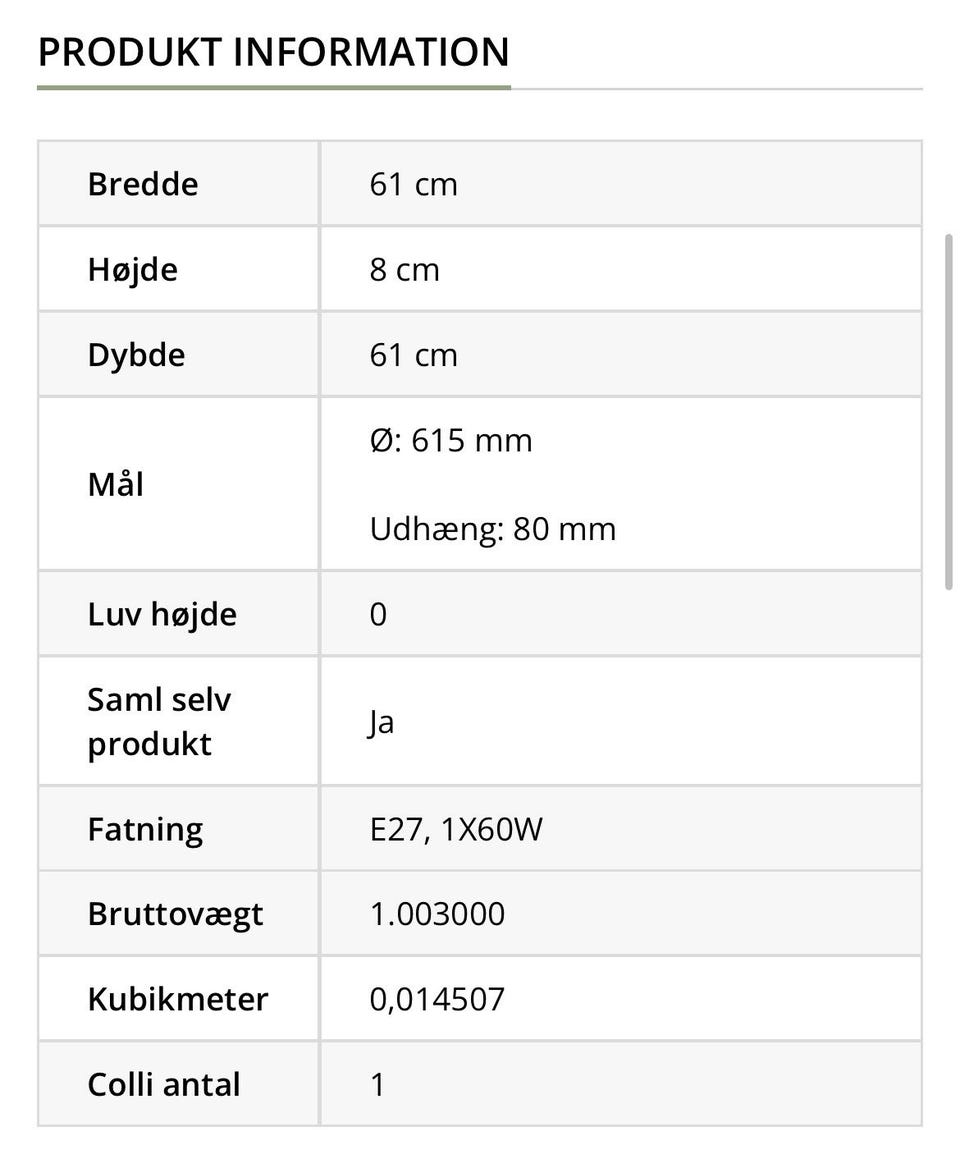Click the vertical scrollbar thumb

coord(949,412)
